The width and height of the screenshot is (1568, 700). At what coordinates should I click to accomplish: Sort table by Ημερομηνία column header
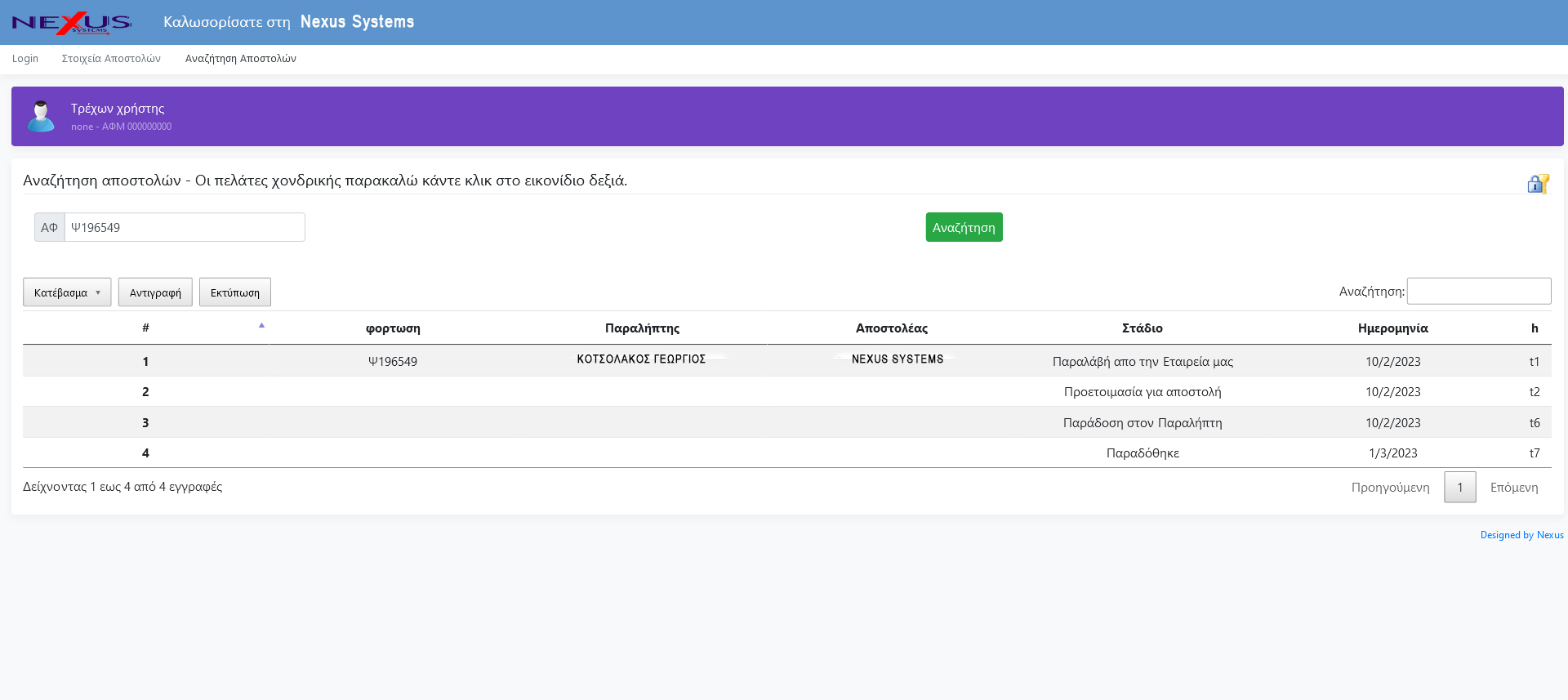click(x=1392, y=328)
